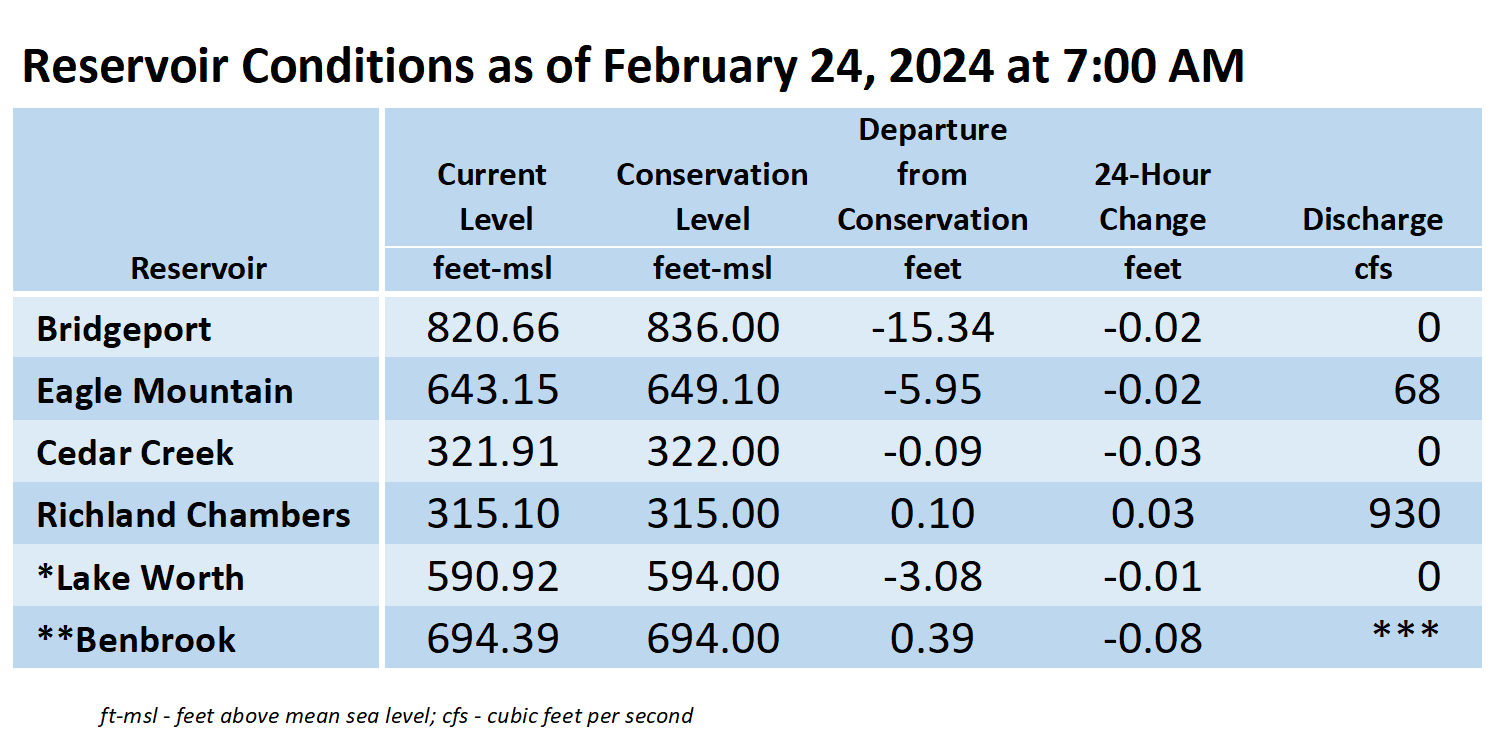Select Benbrook 24-hour change value -0.08
Screen dimensions: 1496x743
(1152, 638)
